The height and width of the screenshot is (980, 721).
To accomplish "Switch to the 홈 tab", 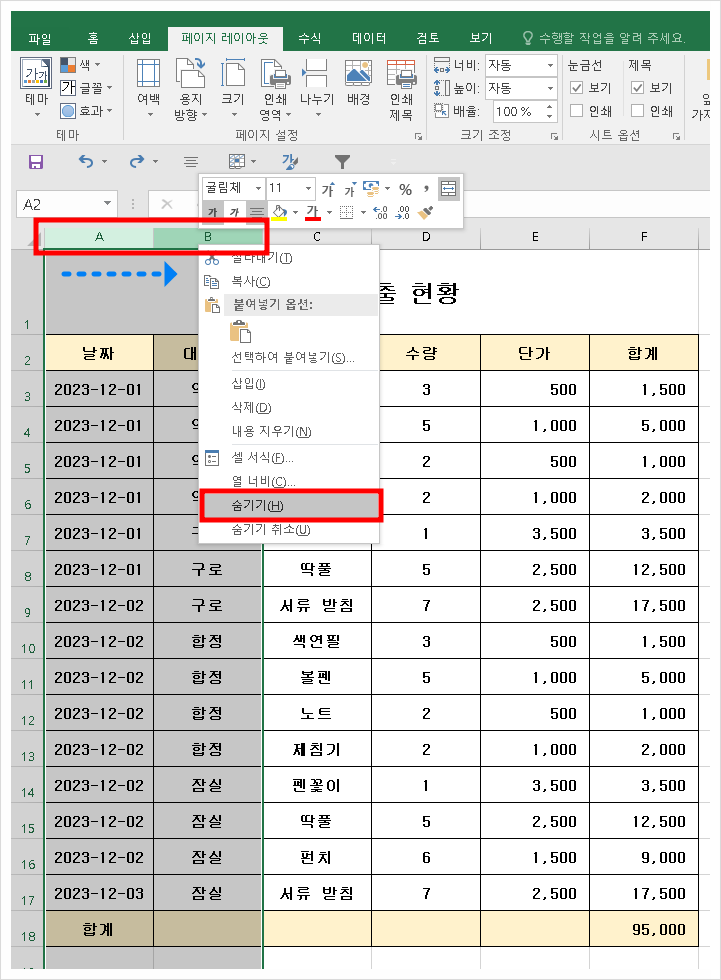I will click(x=93, y=39).
